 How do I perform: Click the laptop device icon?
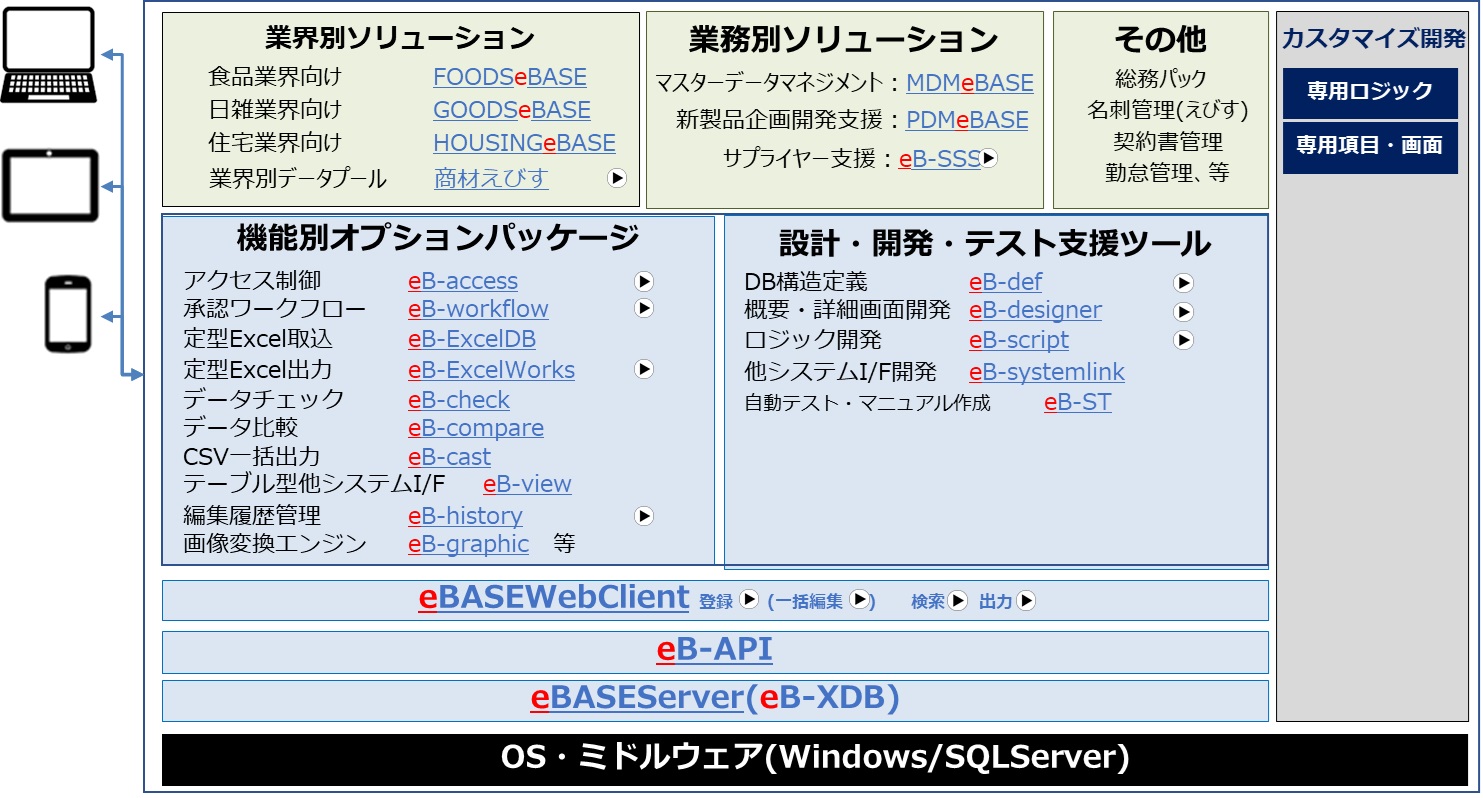[48, 55]
